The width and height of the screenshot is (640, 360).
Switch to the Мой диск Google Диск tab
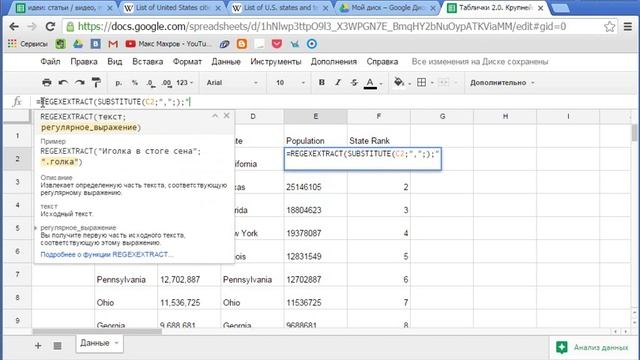click(x=388, y=8)
